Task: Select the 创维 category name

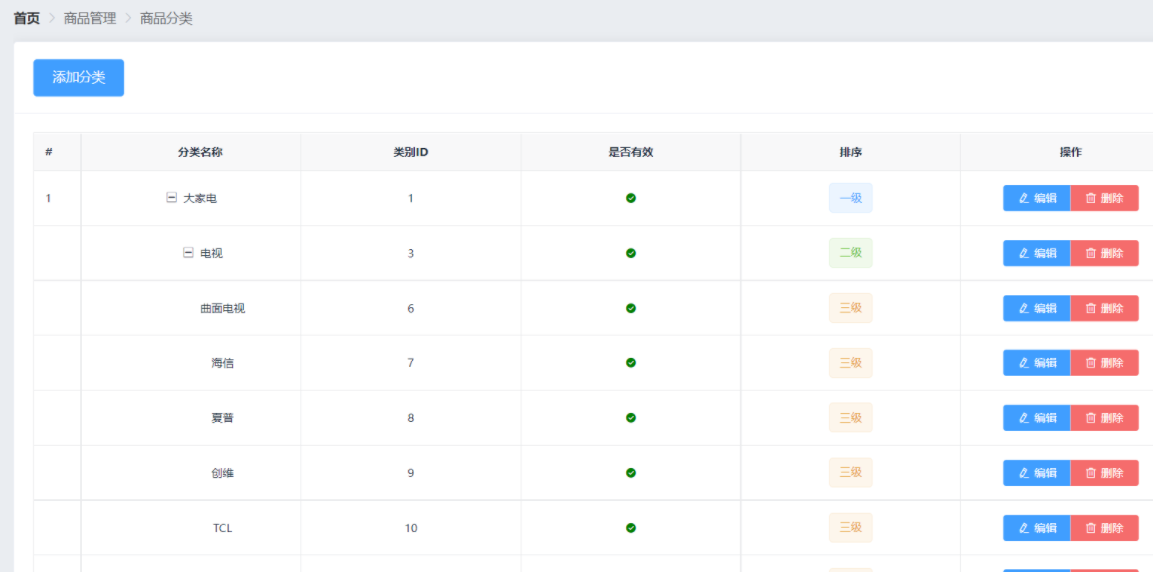Action: [x=223, y=473]
